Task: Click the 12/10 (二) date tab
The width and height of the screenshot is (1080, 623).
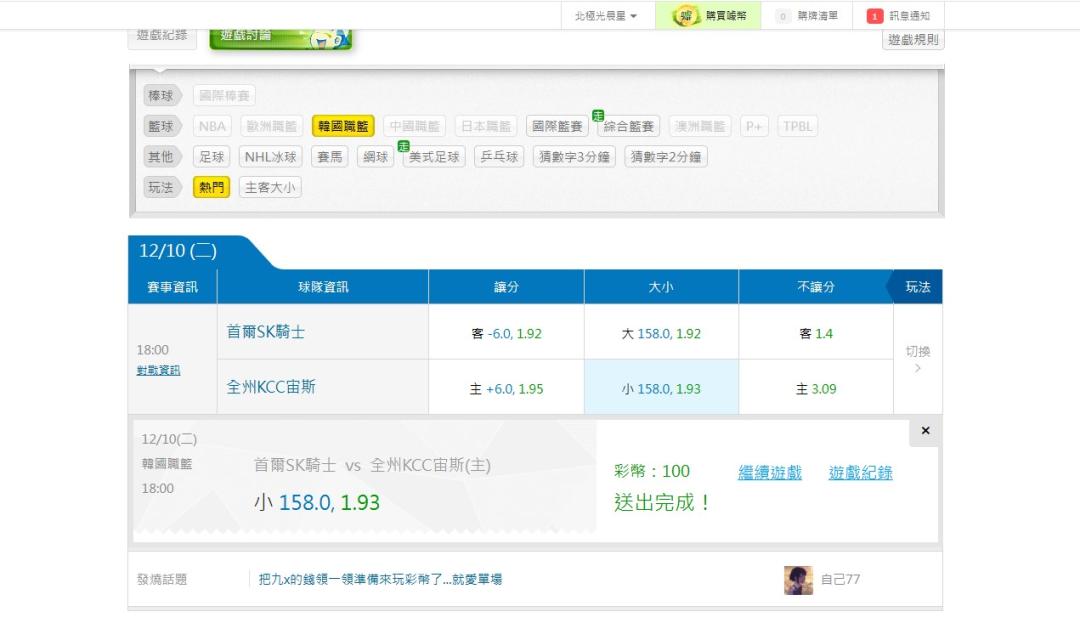Action: tap(178, 251)
